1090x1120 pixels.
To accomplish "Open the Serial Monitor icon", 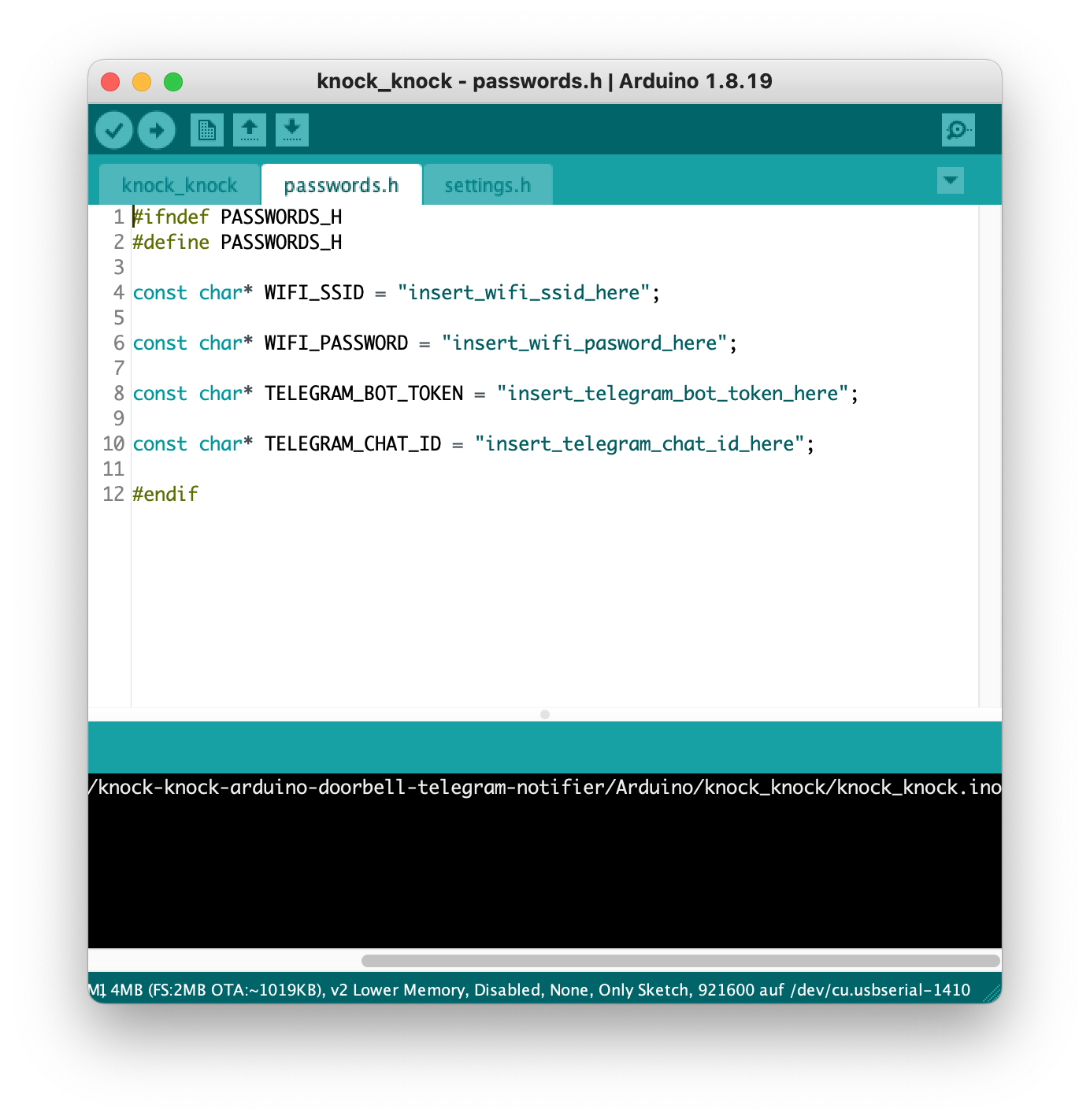I will tap(958, 129).
